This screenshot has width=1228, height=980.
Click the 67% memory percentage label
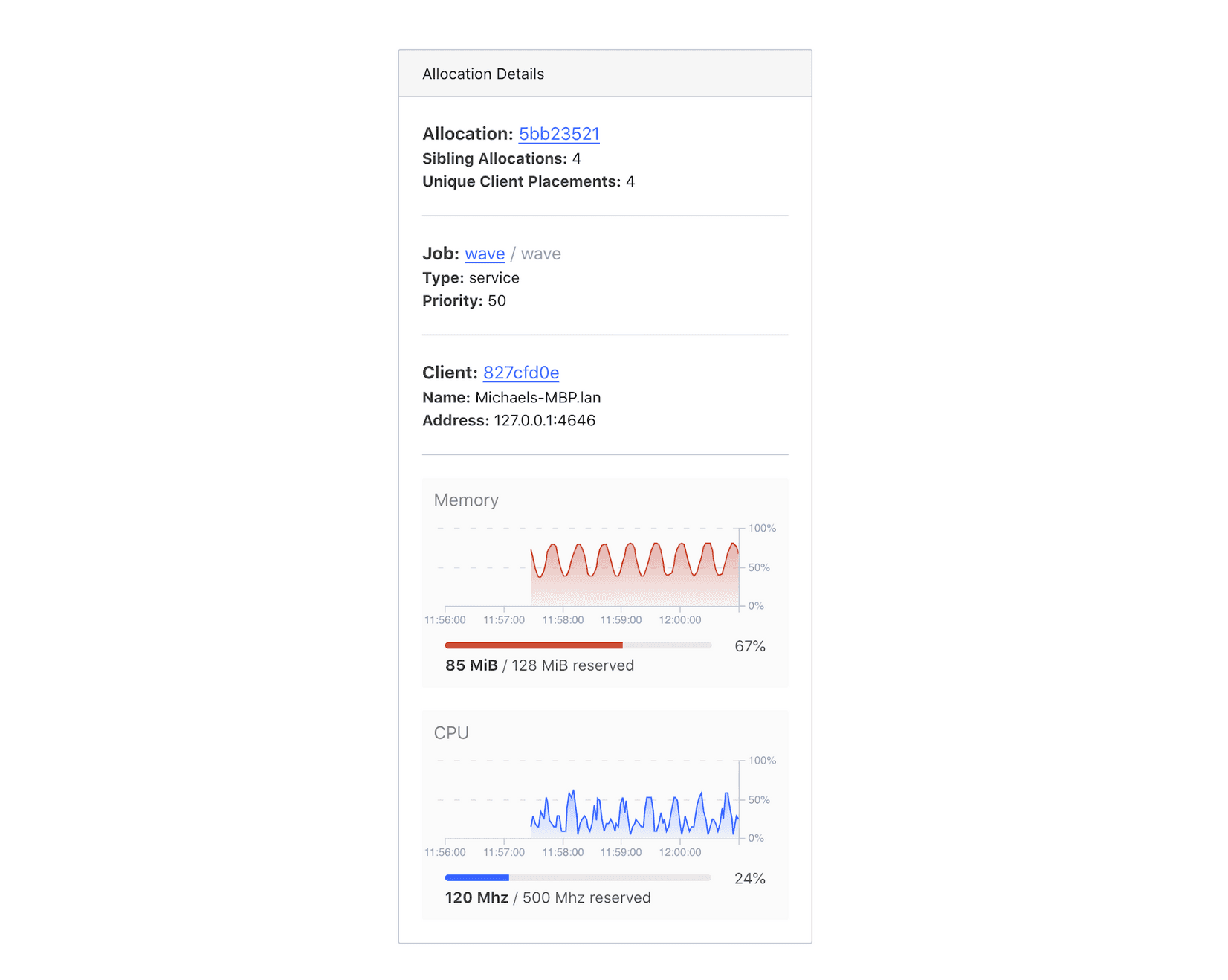(x=749, y=646)
